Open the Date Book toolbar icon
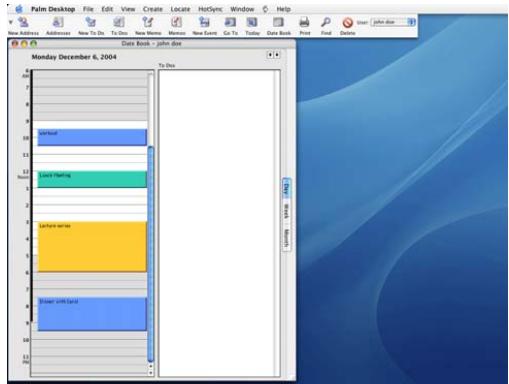The height and width of the screenshot is (384, 509). [278, 23]
